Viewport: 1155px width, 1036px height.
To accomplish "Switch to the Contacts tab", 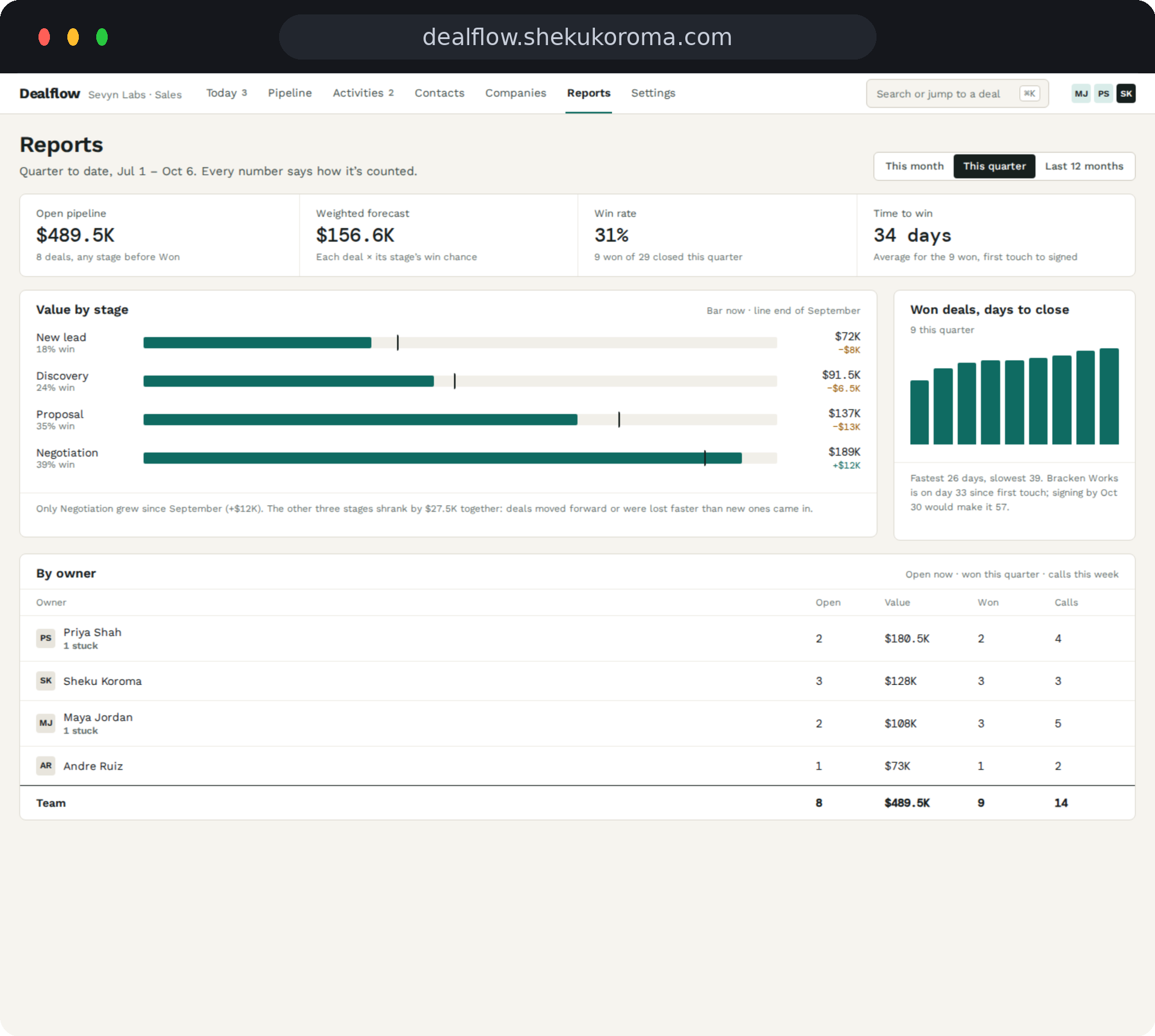I will click(x=439, y=93).
